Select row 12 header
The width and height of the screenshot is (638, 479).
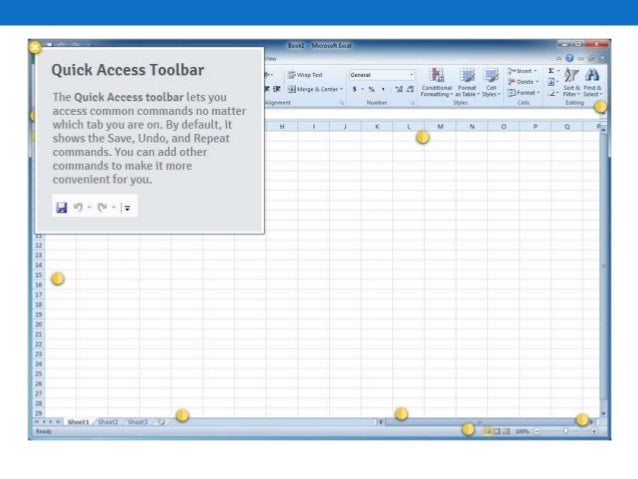(x=39, y=245)
